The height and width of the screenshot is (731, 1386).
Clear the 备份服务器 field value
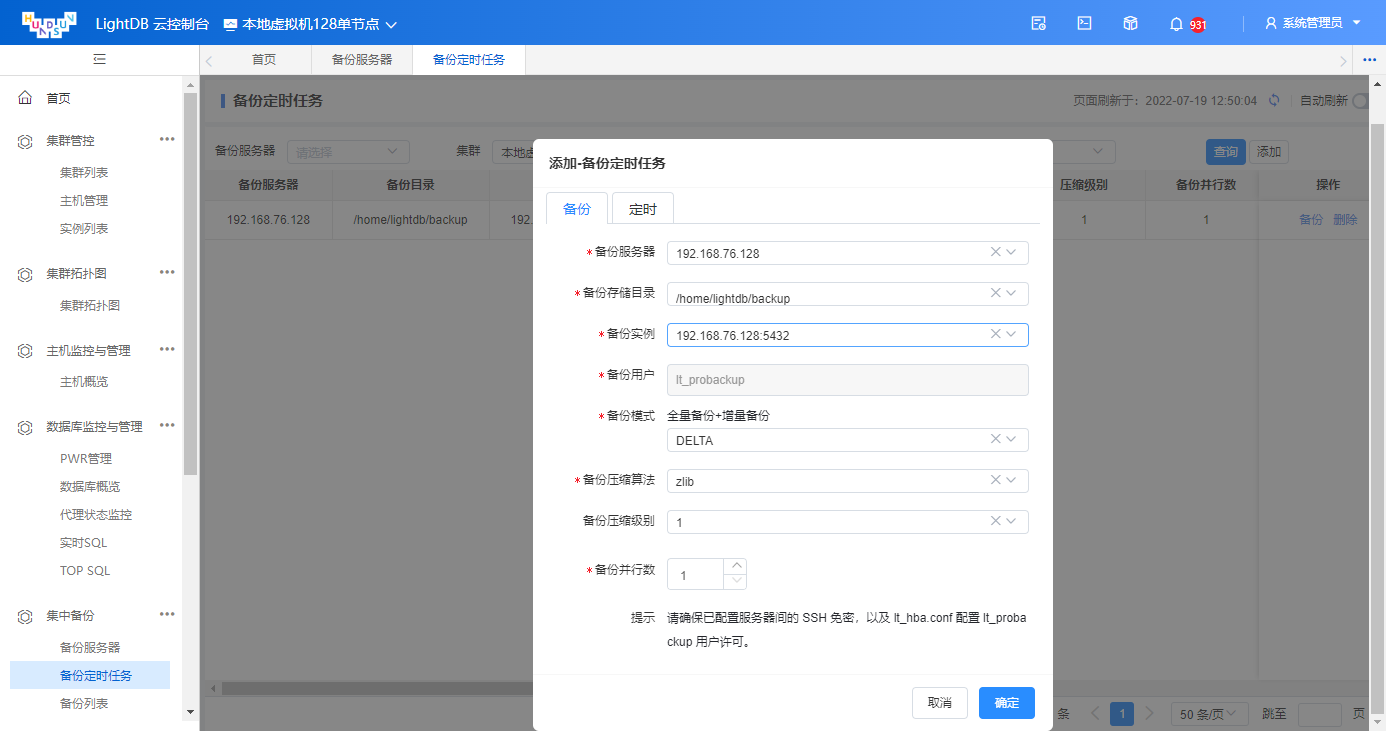(995, 252)
